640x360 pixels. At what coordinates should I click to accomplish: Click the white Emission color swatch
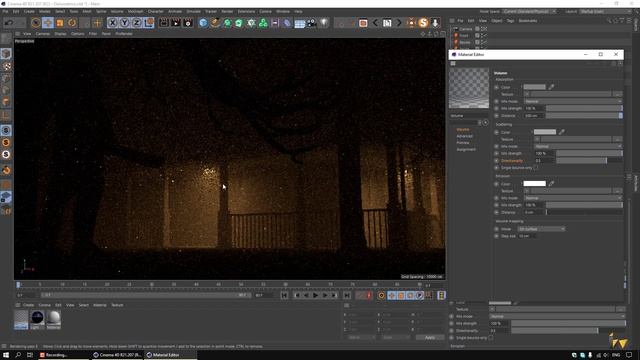tap(535, 184)
